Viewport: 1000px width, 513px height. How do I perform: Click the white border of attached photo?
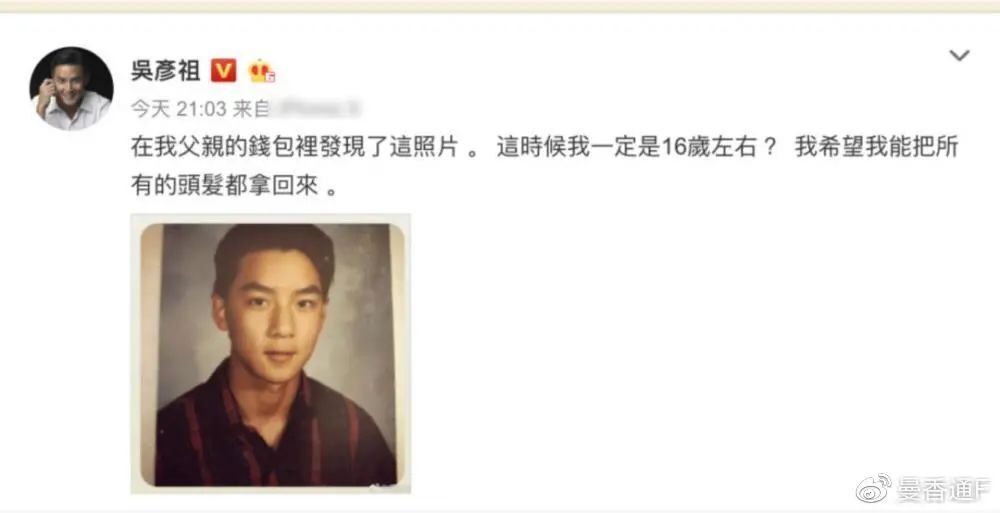(x=270, y=218)
